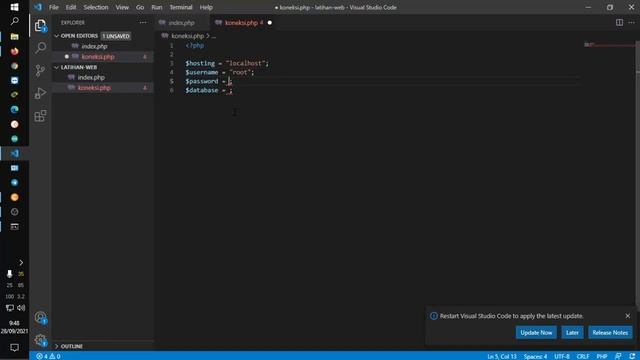Click Ln 5, Col 13 status item
640x360 pixels.
(502, 356)
